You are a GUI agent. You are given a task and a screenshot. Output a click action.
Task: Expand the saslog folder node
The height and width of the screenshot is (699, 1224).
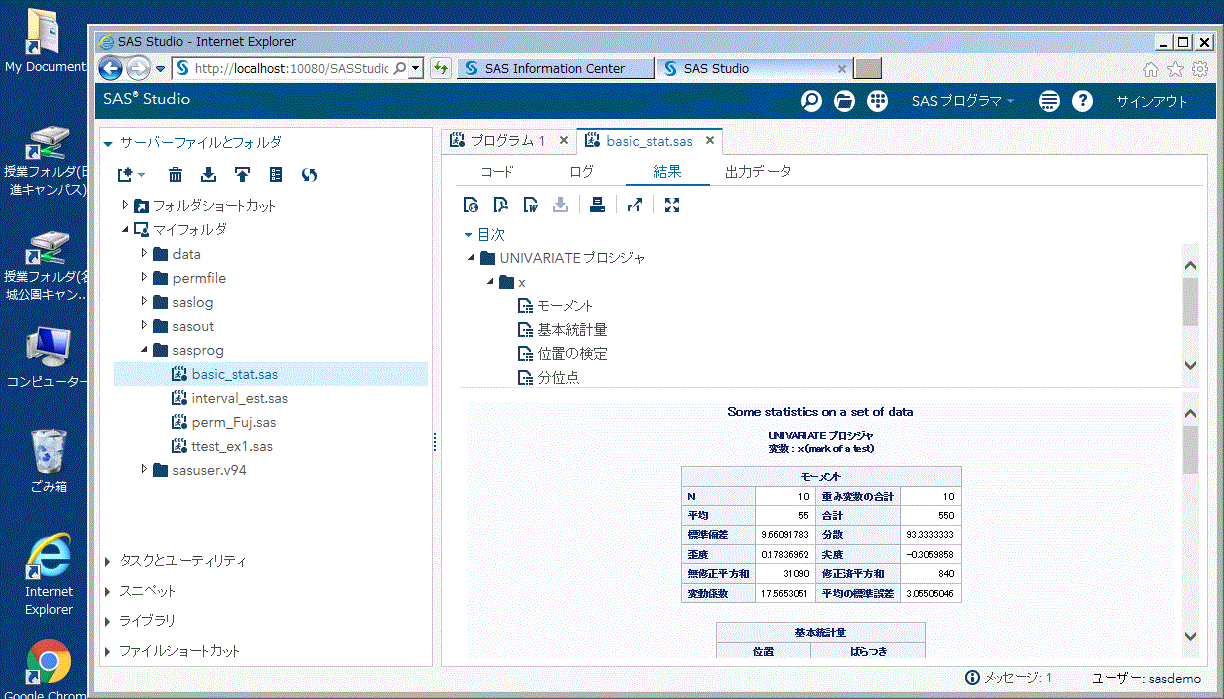(x=144, y=302)
